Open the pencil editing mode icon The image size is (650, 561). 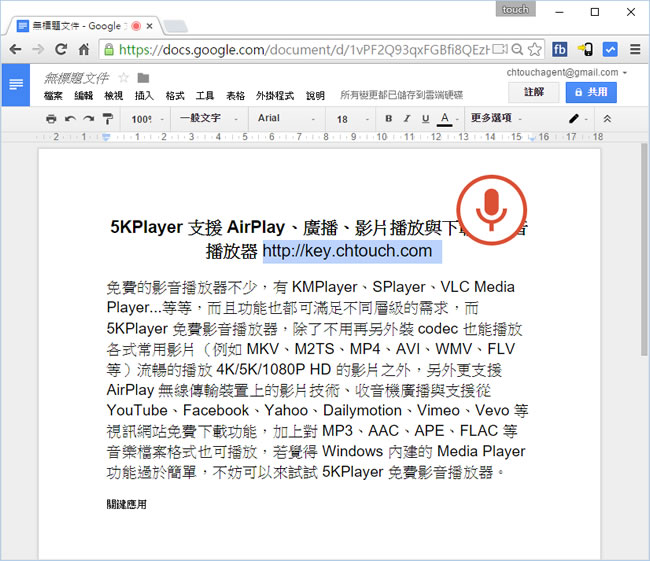click(574, 119)
